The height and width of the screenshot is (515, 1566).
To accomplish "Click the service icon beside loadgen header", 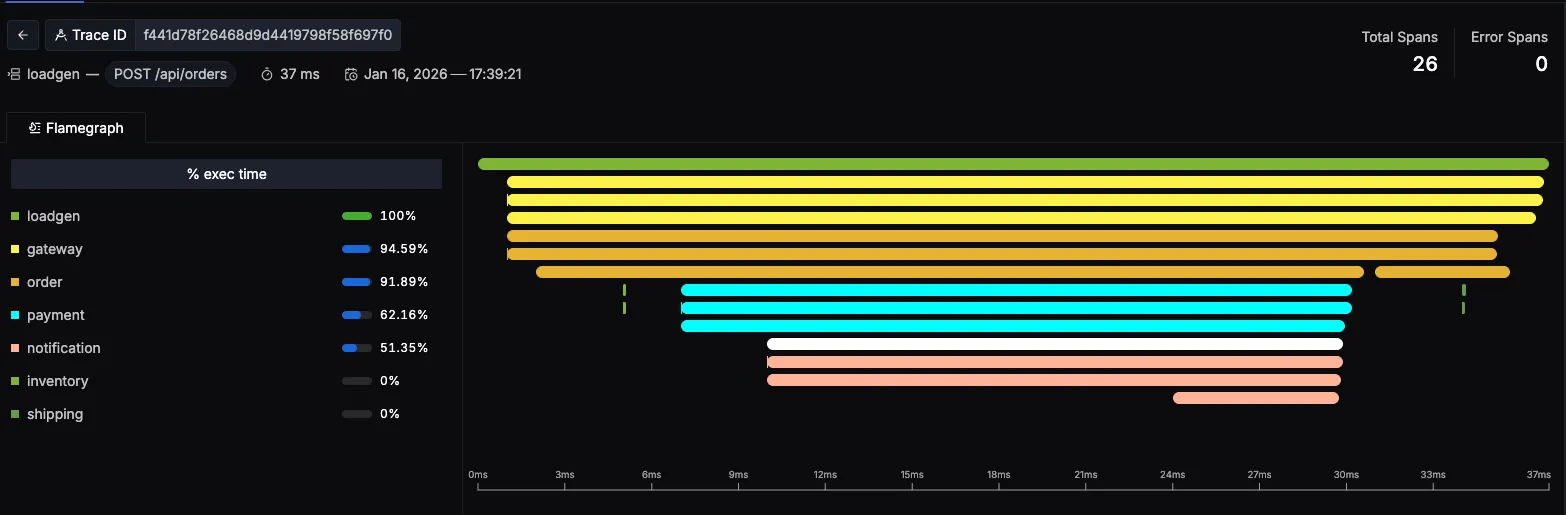I will coord(15,74).
